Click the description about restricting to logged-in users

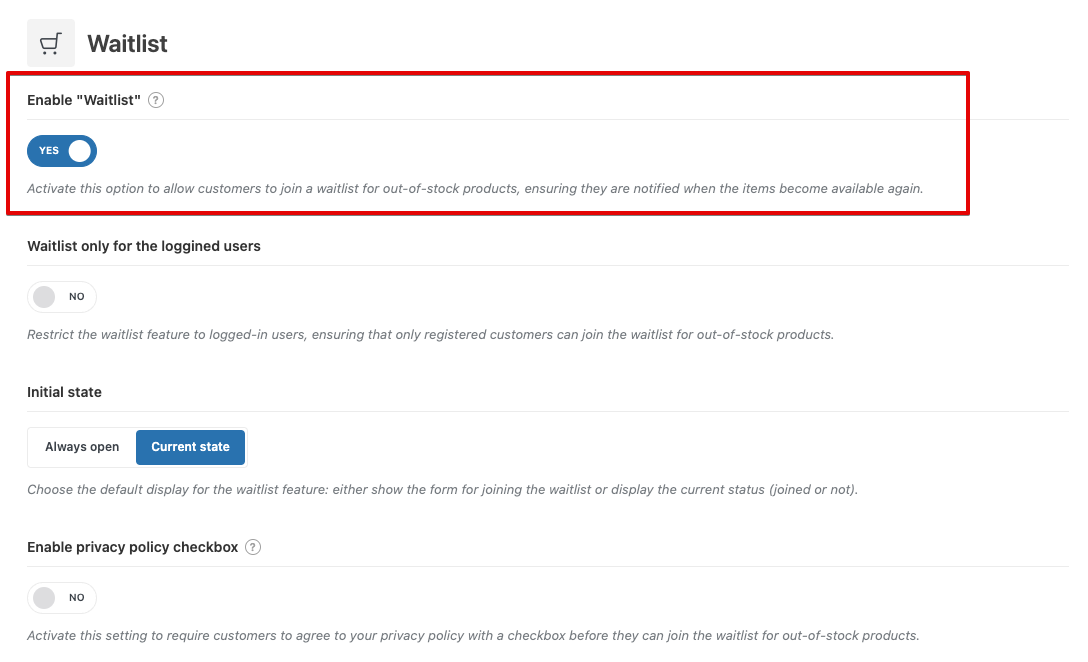point(430,334)
